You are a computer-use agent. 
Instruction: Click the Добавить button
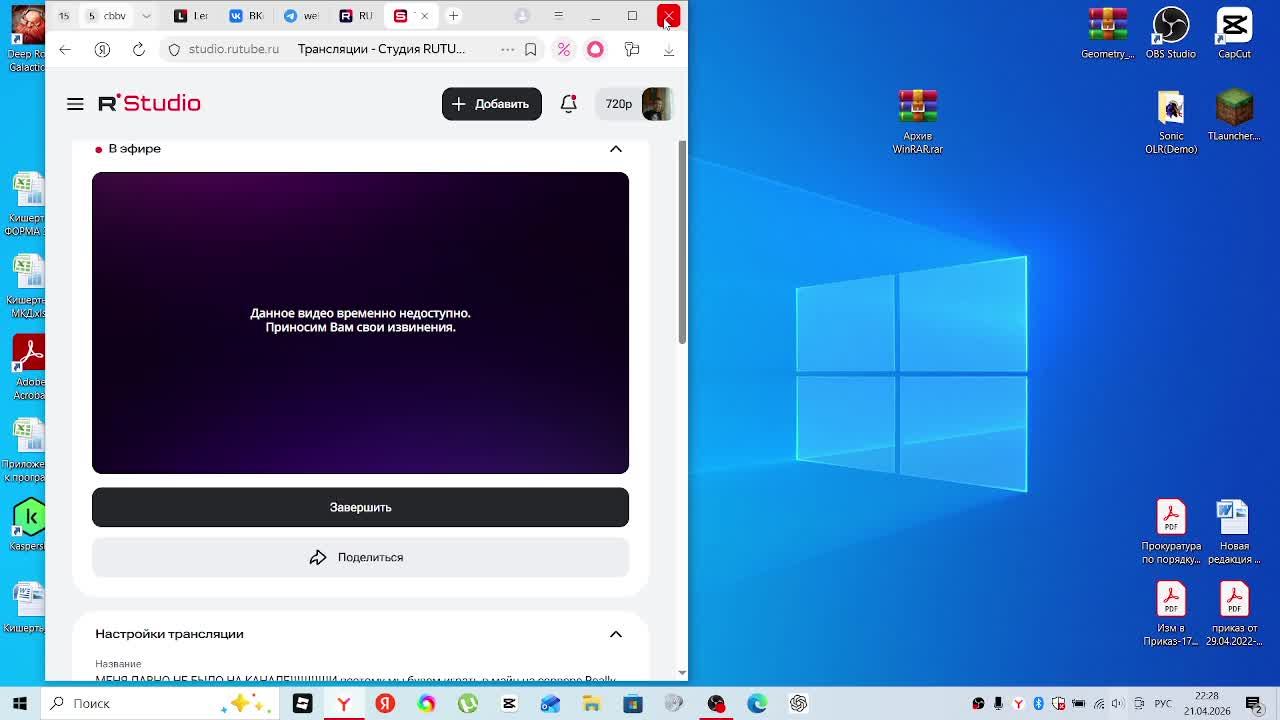[x=491, y=104]
